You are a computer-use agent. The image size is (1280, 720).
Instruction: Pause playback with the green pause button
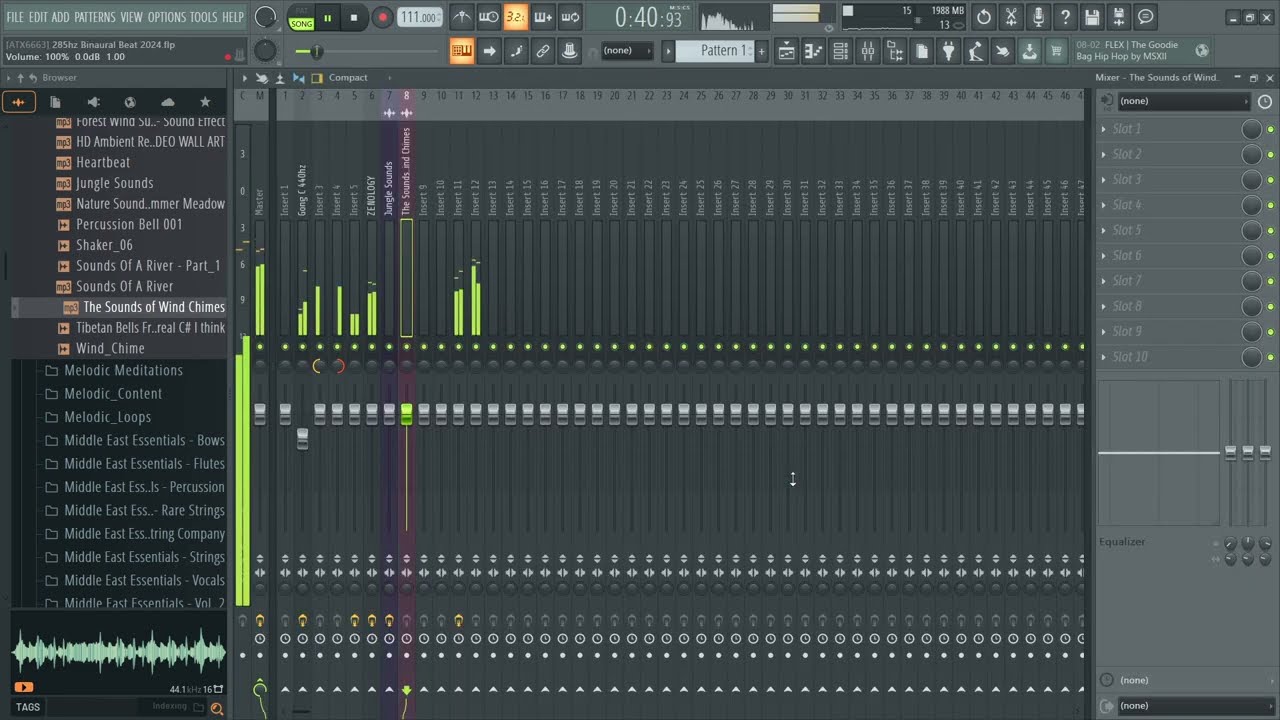(327, 17)
